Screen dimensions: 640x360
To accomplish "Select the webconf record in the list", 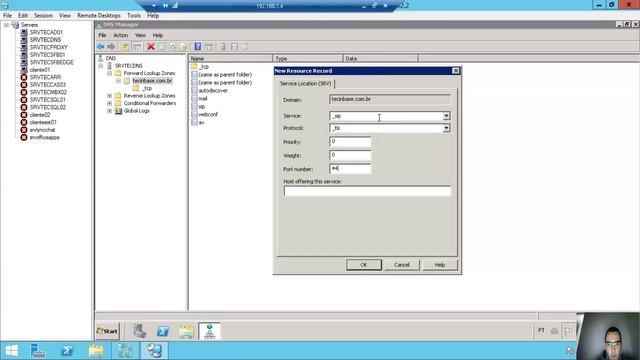I will 204,115.
